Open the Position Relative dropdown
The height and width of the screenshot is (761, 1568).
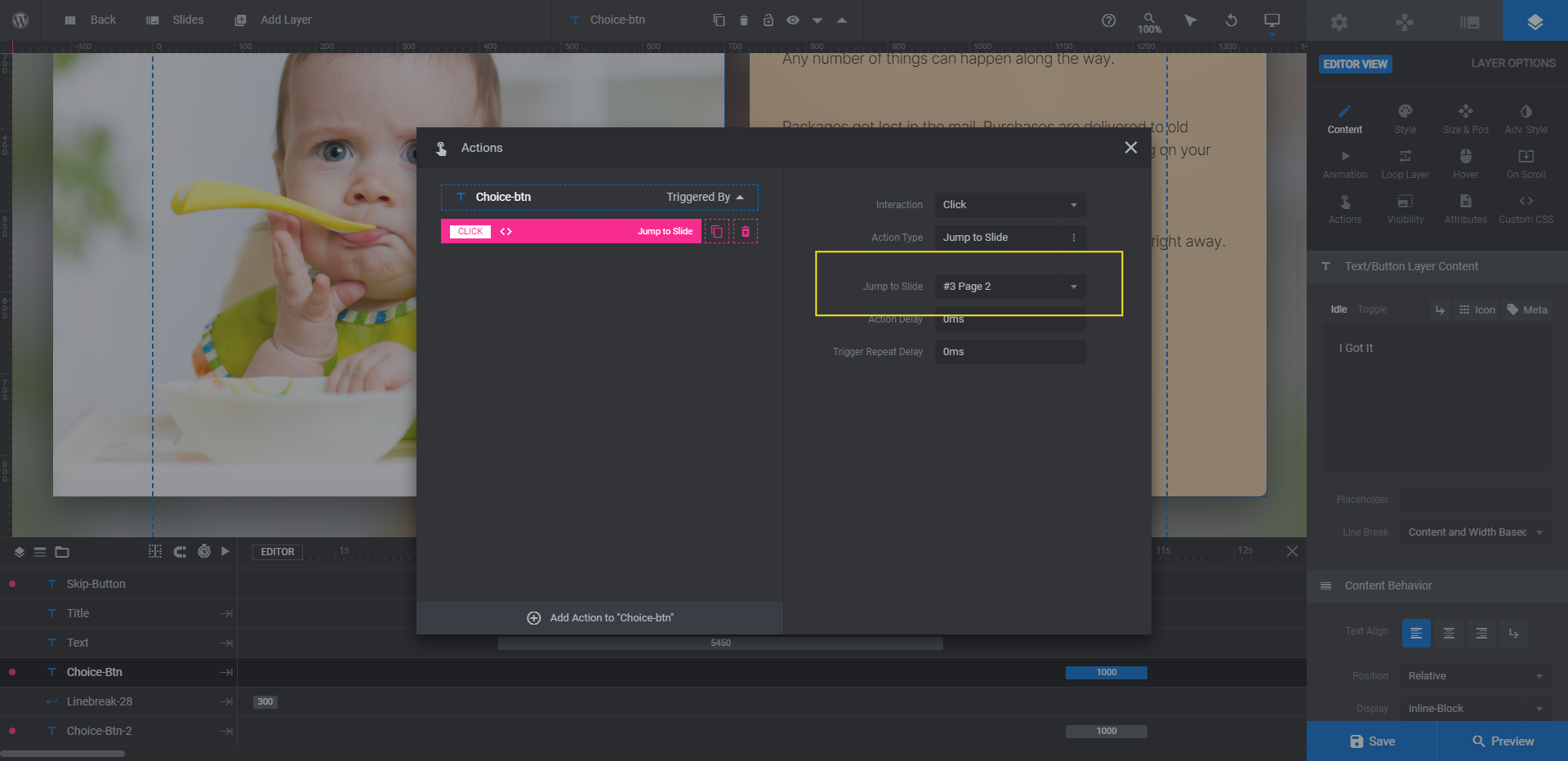point(1476,676)
